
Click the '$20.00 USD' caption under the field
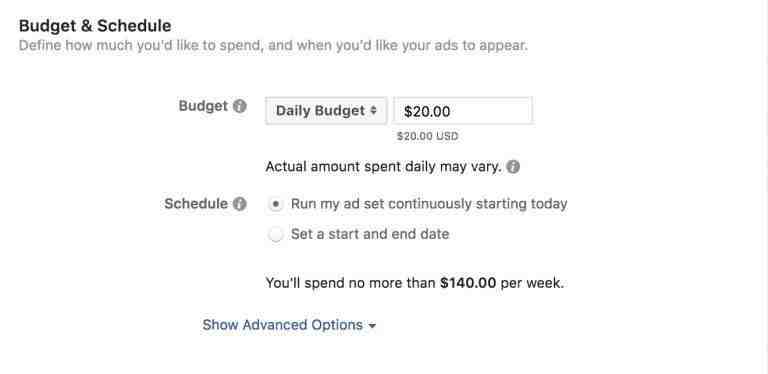[x=427, y=136]
